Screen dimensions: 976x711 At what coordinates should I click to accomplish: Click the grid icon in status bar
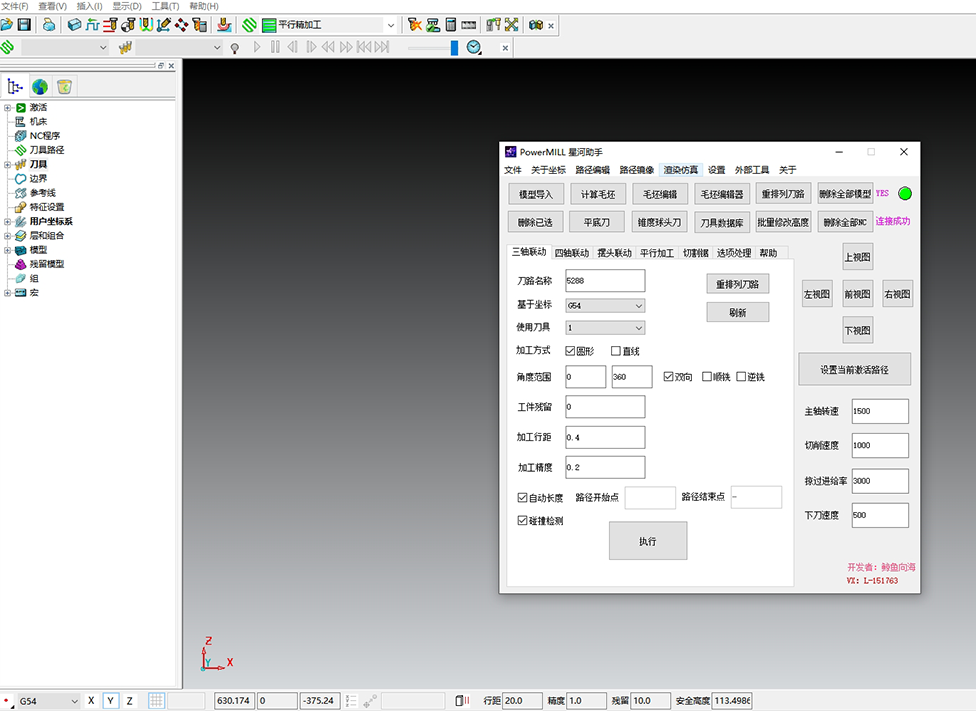tap(157, 701)
